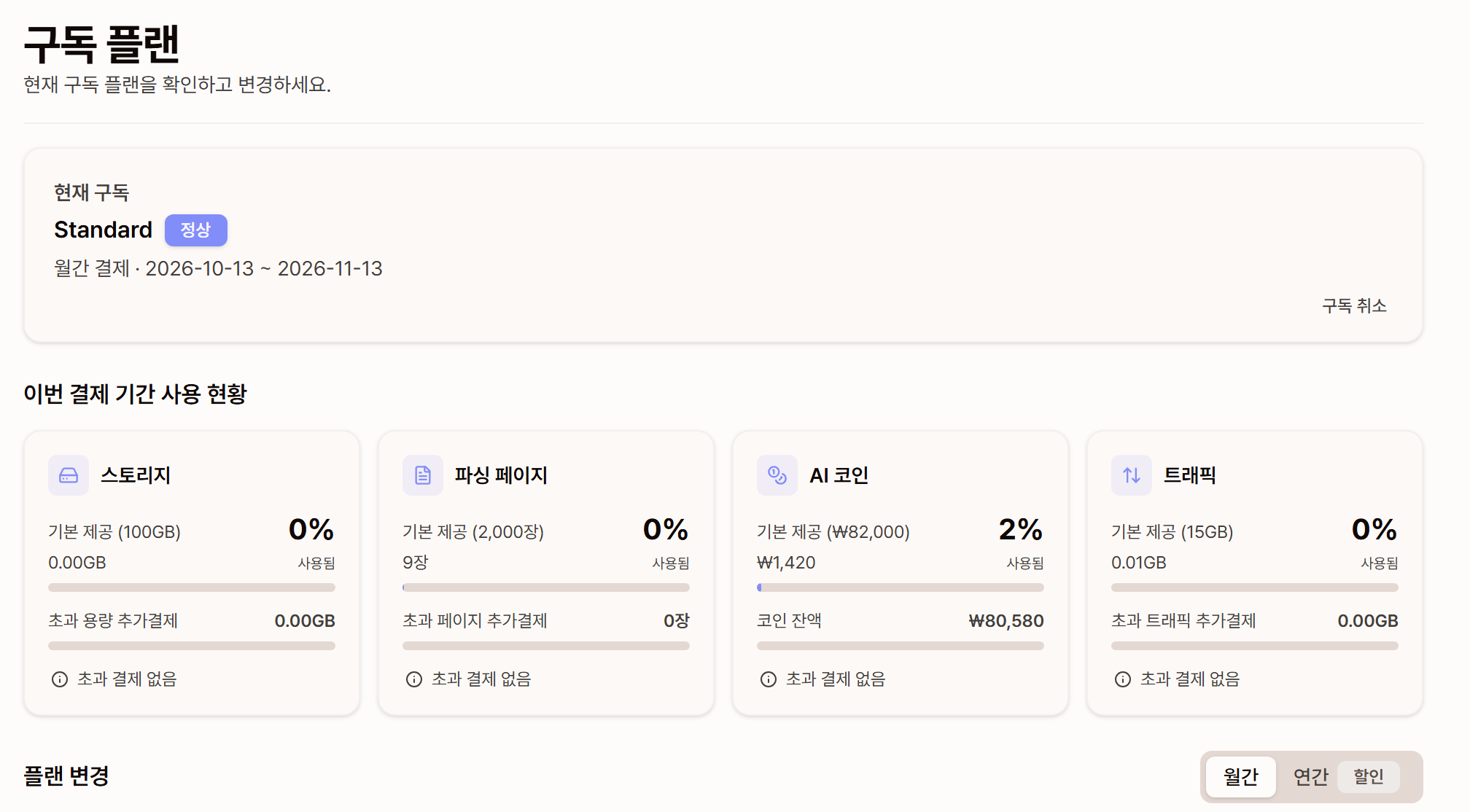Viewport: 1470px width, 812px height.
Task: Click 기본 제공 (15GB) label
Action: click(1172, 532)
